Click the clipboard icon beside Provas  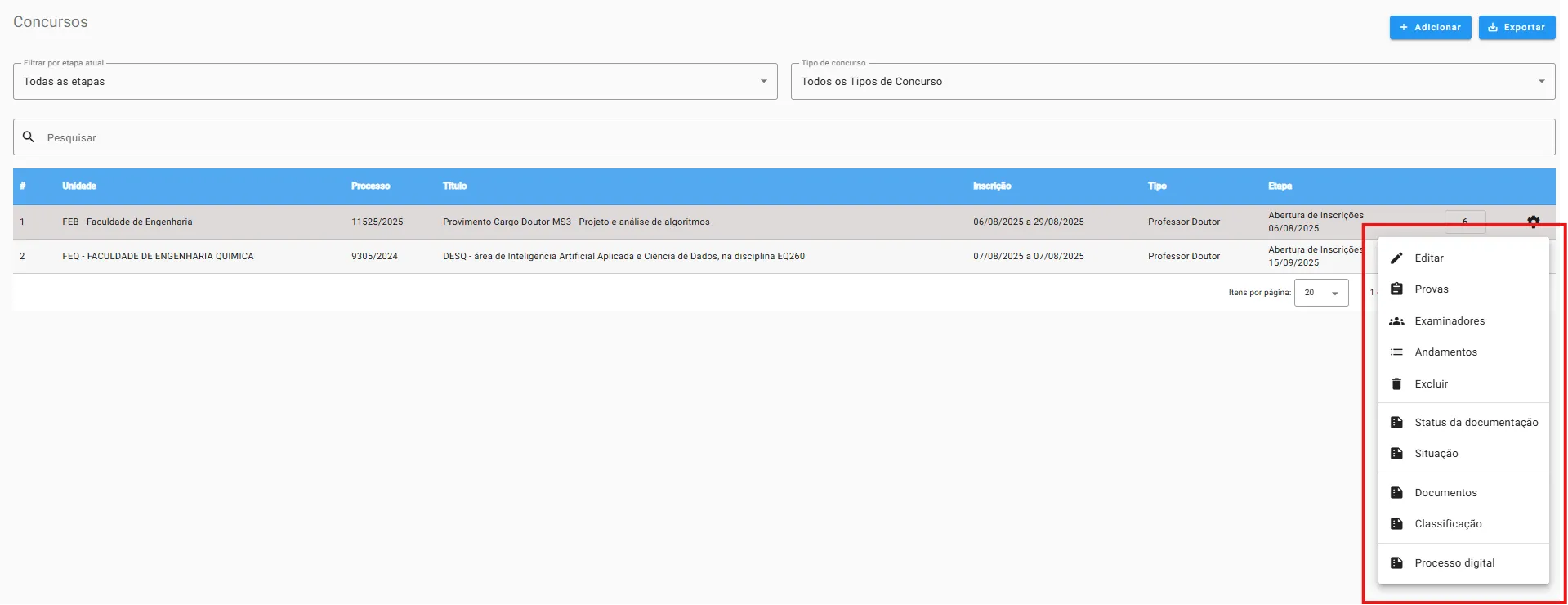(1396, 289)
